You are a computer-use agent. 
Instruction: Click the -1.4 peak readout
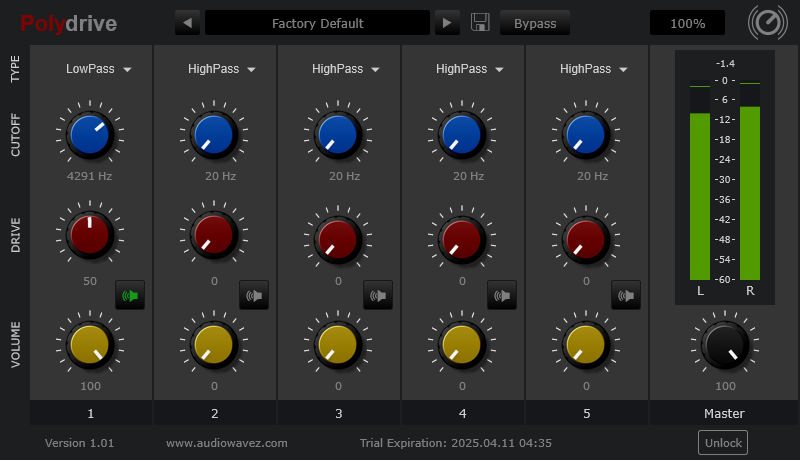click(725, 64)
